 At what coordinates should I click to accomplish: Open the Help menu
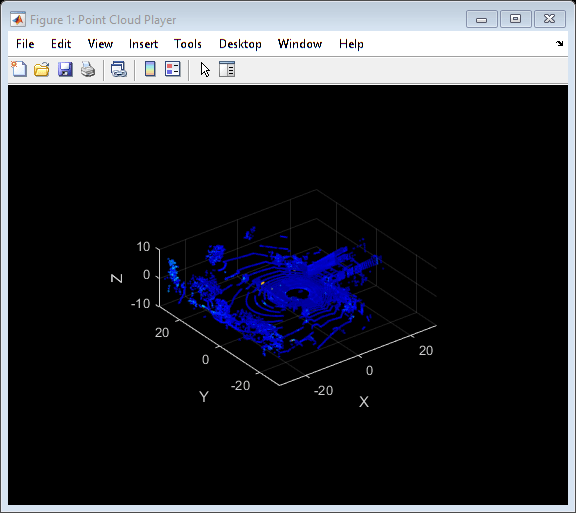pos(351,44)
